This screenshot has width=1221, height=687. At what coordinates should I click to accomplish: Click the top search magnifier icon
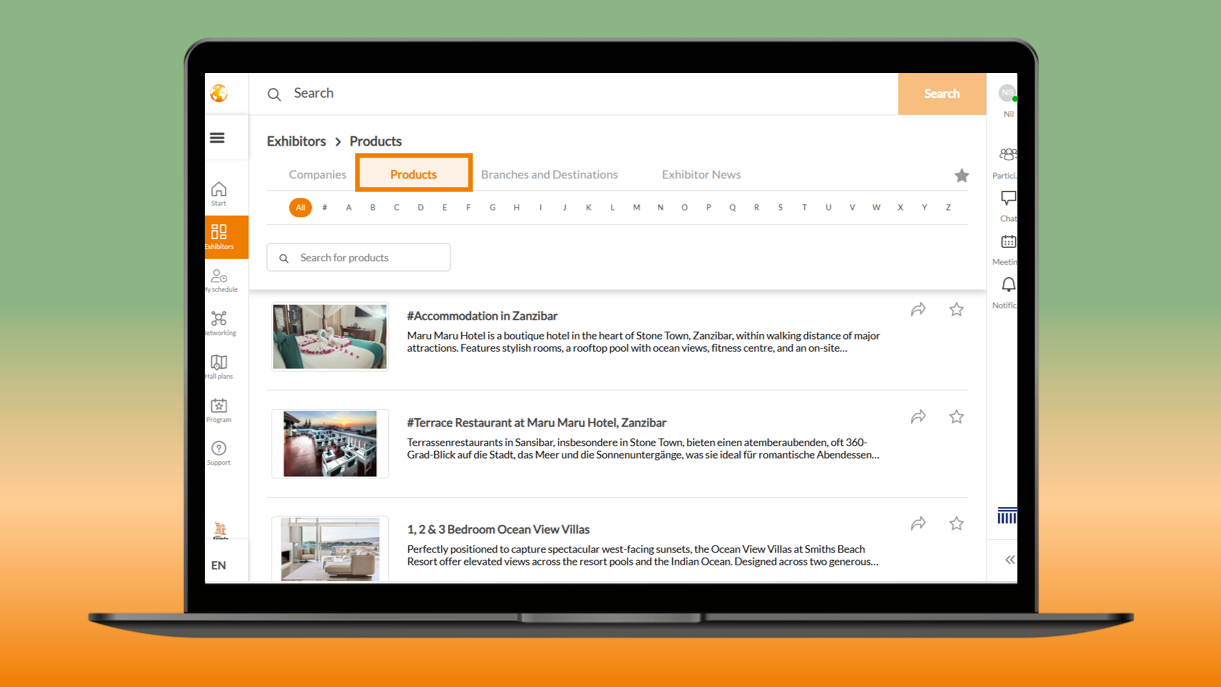[x=274, y=94]
